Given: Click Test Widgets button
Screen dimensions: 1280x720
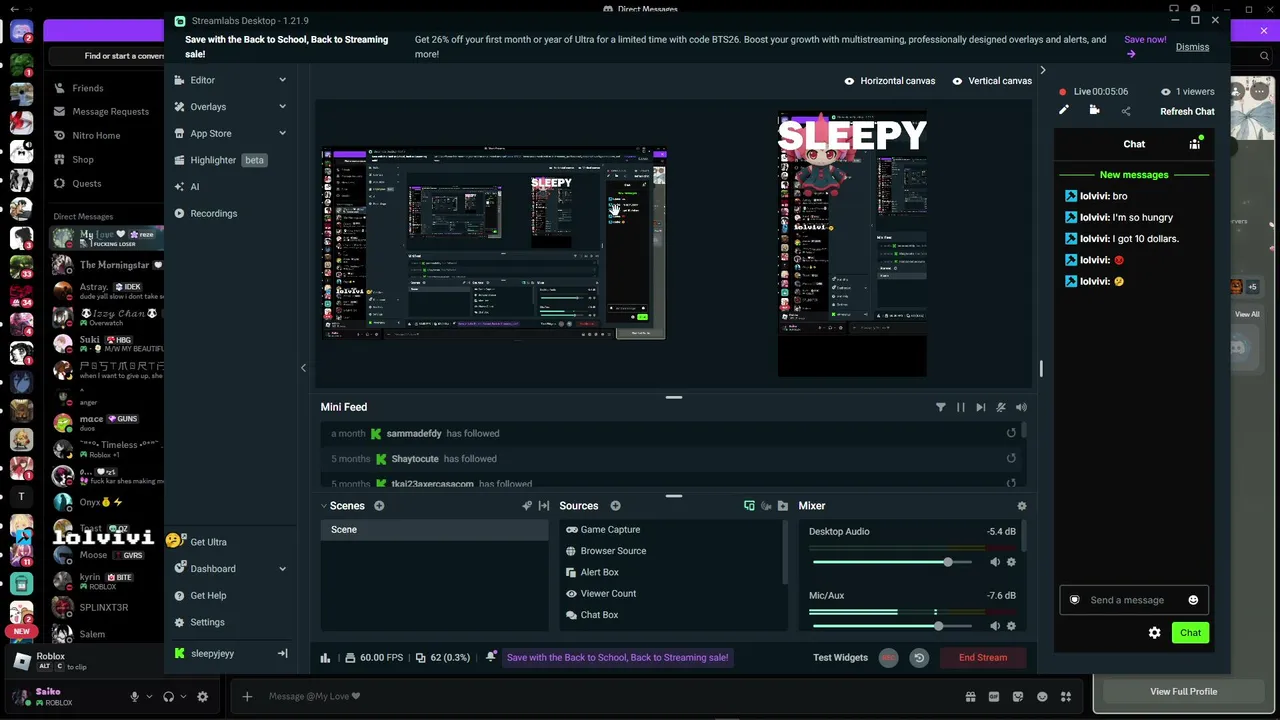Looking at the screenshot, I should [840, 658].
